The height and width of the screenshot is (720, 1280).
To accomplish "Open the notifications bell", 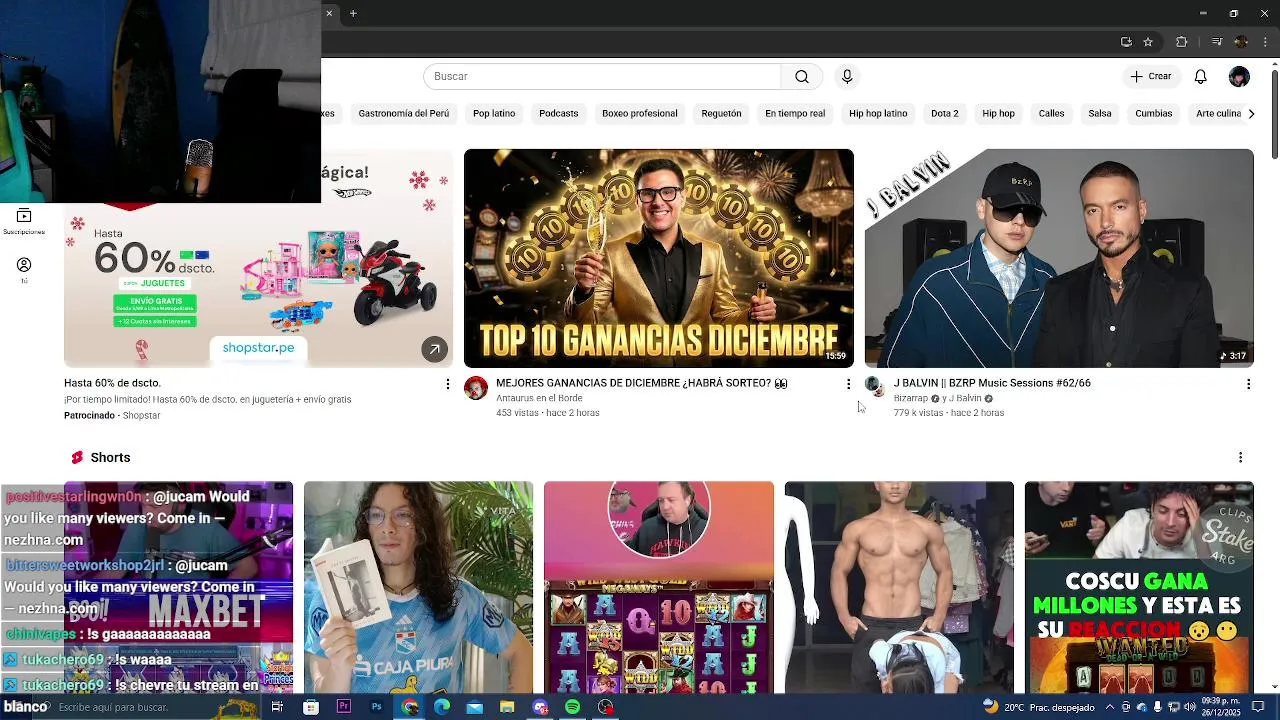I will tap(1201, 77).
